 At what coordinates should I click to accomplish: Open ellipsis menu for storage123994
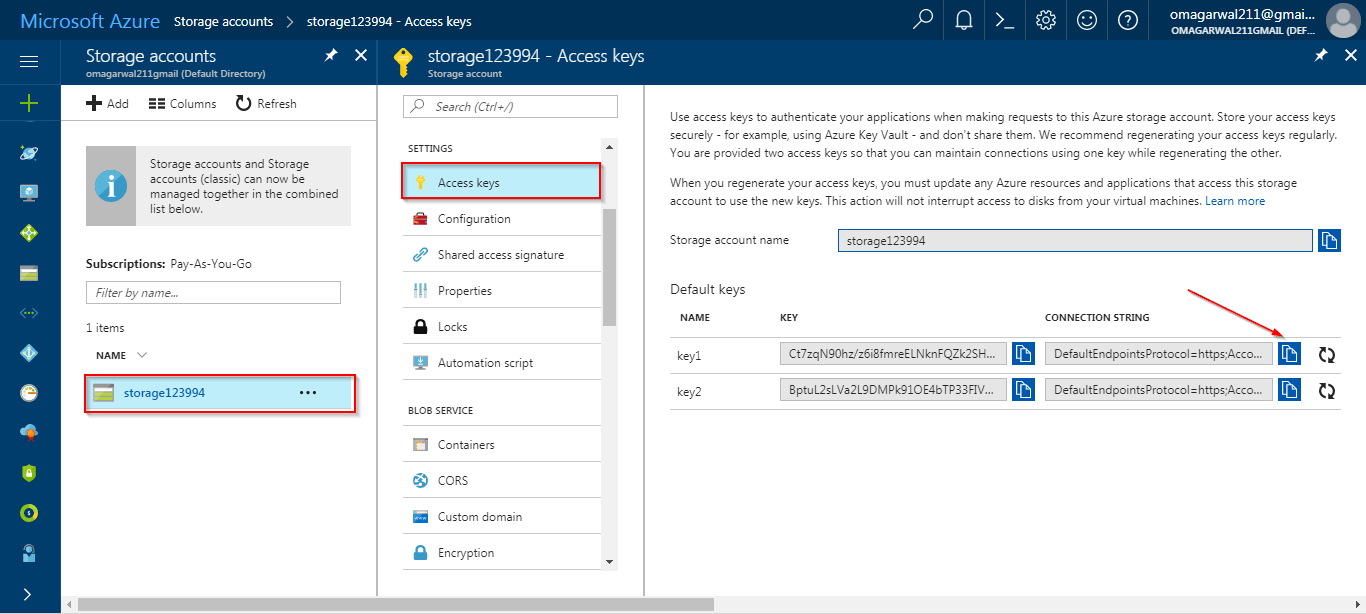pos(308,393)
